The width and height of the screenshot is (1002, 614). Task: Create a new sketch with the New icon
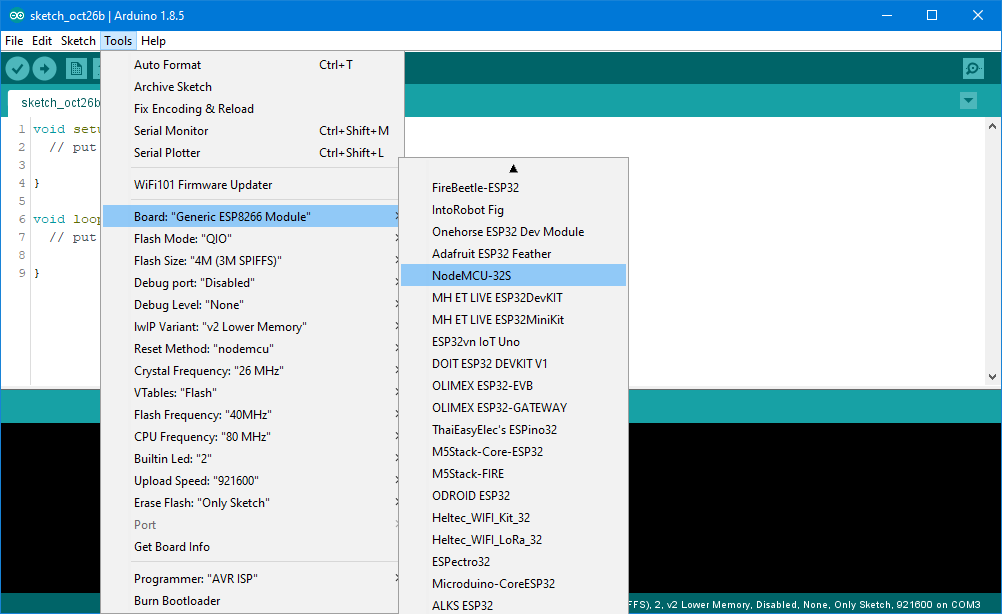point(76,68)
